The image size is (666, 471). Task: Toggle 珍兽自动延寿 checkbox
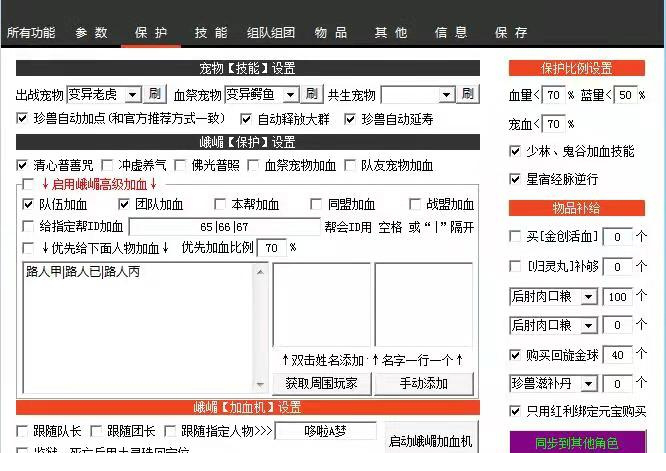350,119
